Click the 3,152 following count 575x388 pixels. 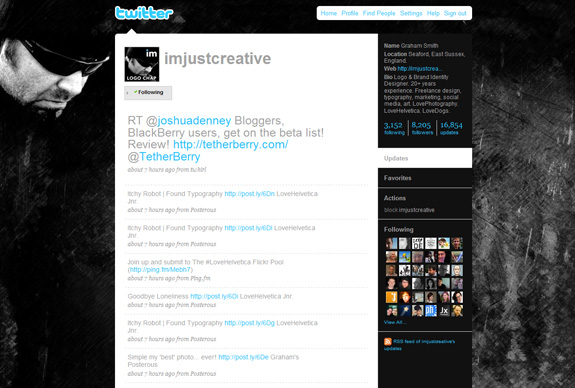pos(394,128)
